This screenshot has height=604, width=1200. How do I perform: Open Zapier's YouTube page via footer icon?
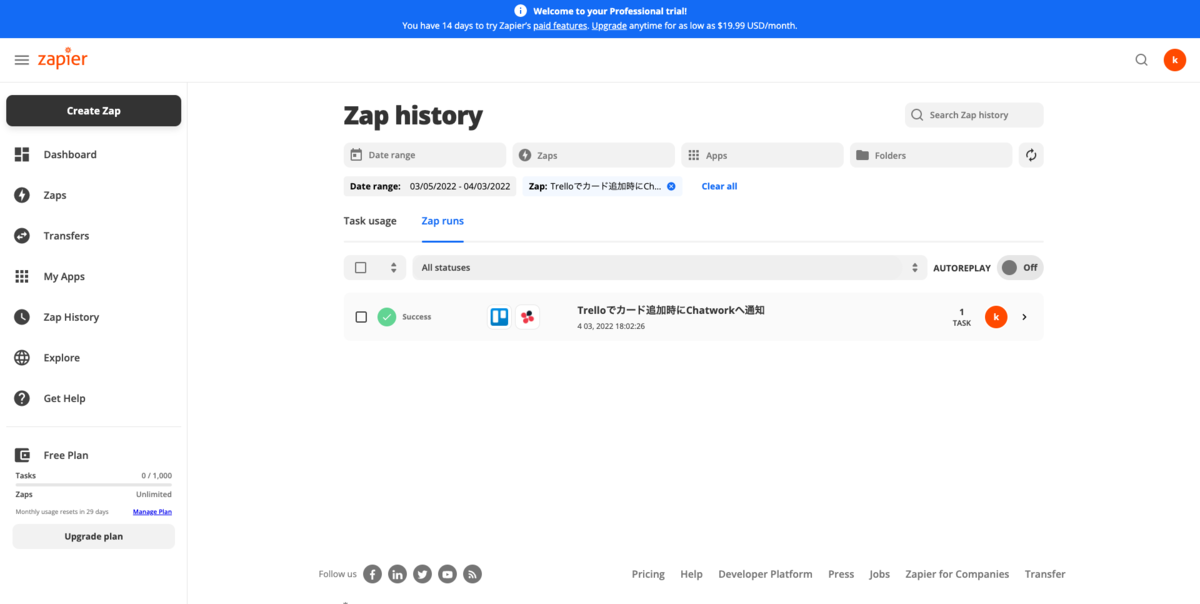pyautogui.click(x=447, y=574)
